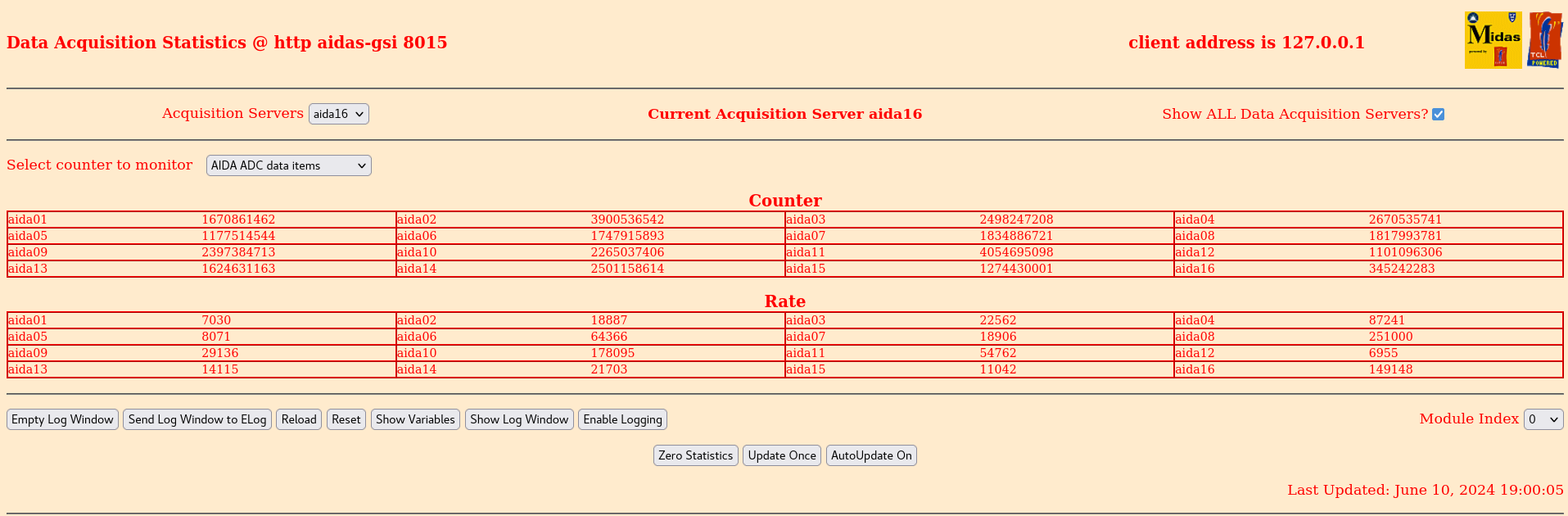Open the Module Index dropdown
Viewport: 1568px width, 516px height.
click(x=1543, y=419)
